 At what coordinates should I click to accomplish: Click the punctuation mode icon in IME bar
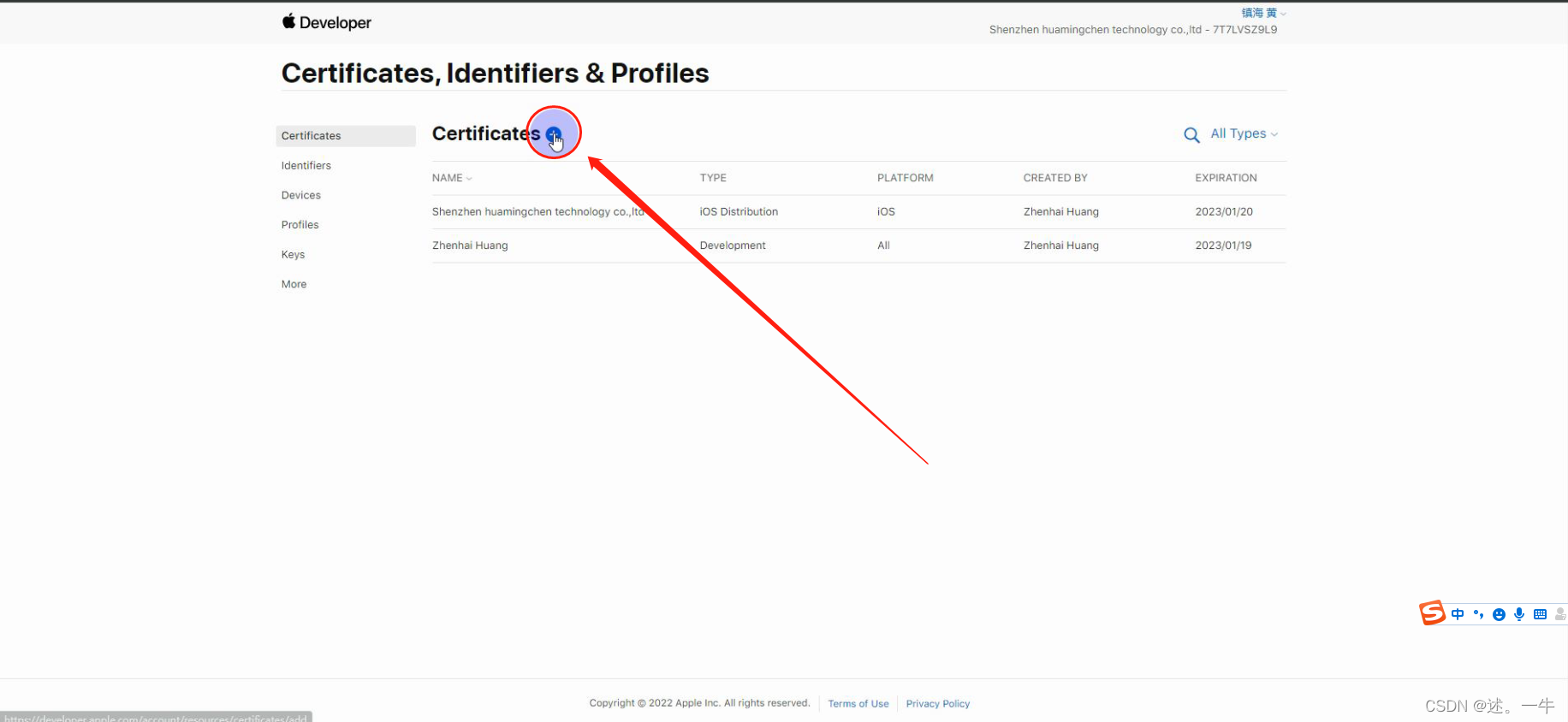point(1478,614)
